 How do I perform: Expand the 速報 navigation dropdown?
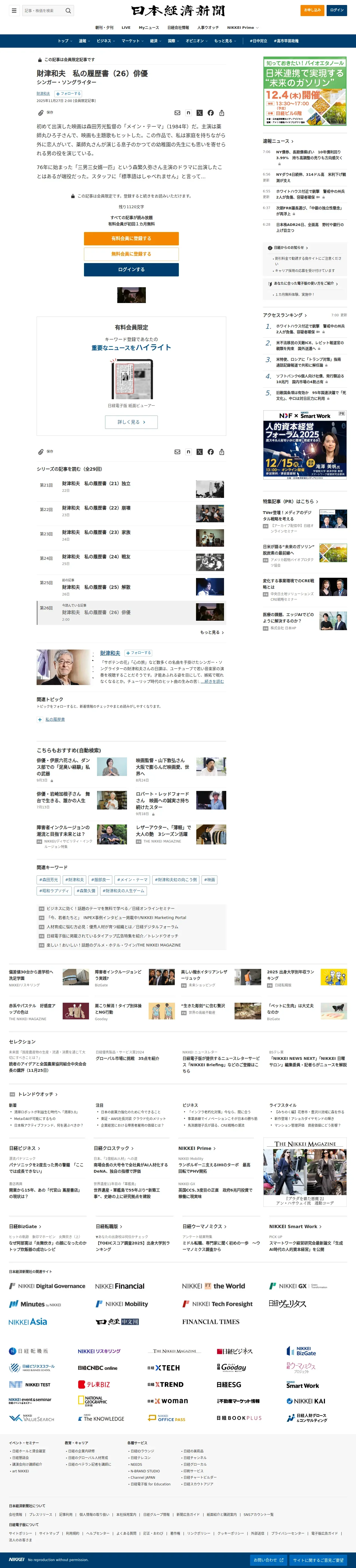click(x=84, y=41)
